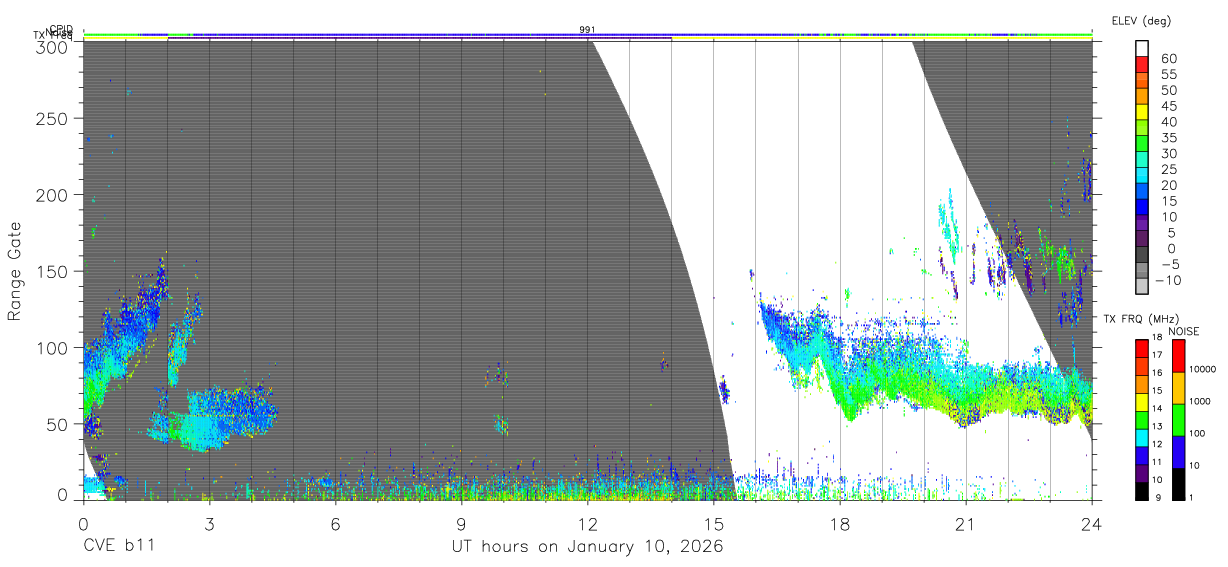The width and height of the screenshot is (1228, 567).
Task: Click range gate tick label 100
Action: [53, 347]
